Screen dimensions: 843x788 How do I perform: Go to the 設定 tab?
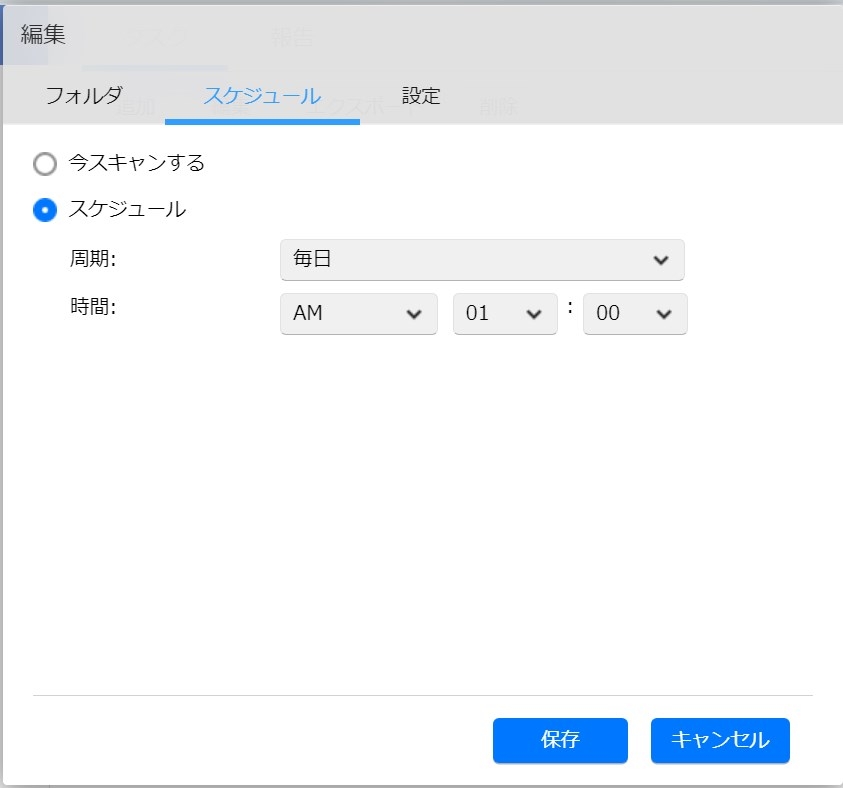tap(421, 96)
